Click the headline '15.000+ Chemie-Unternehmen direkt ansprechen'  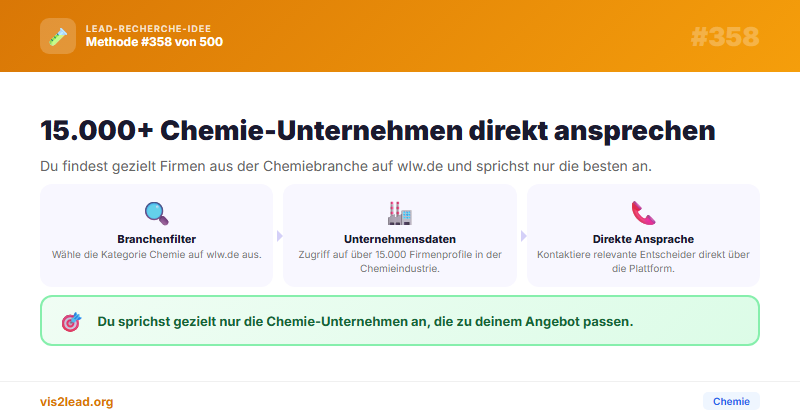point(378,130)
